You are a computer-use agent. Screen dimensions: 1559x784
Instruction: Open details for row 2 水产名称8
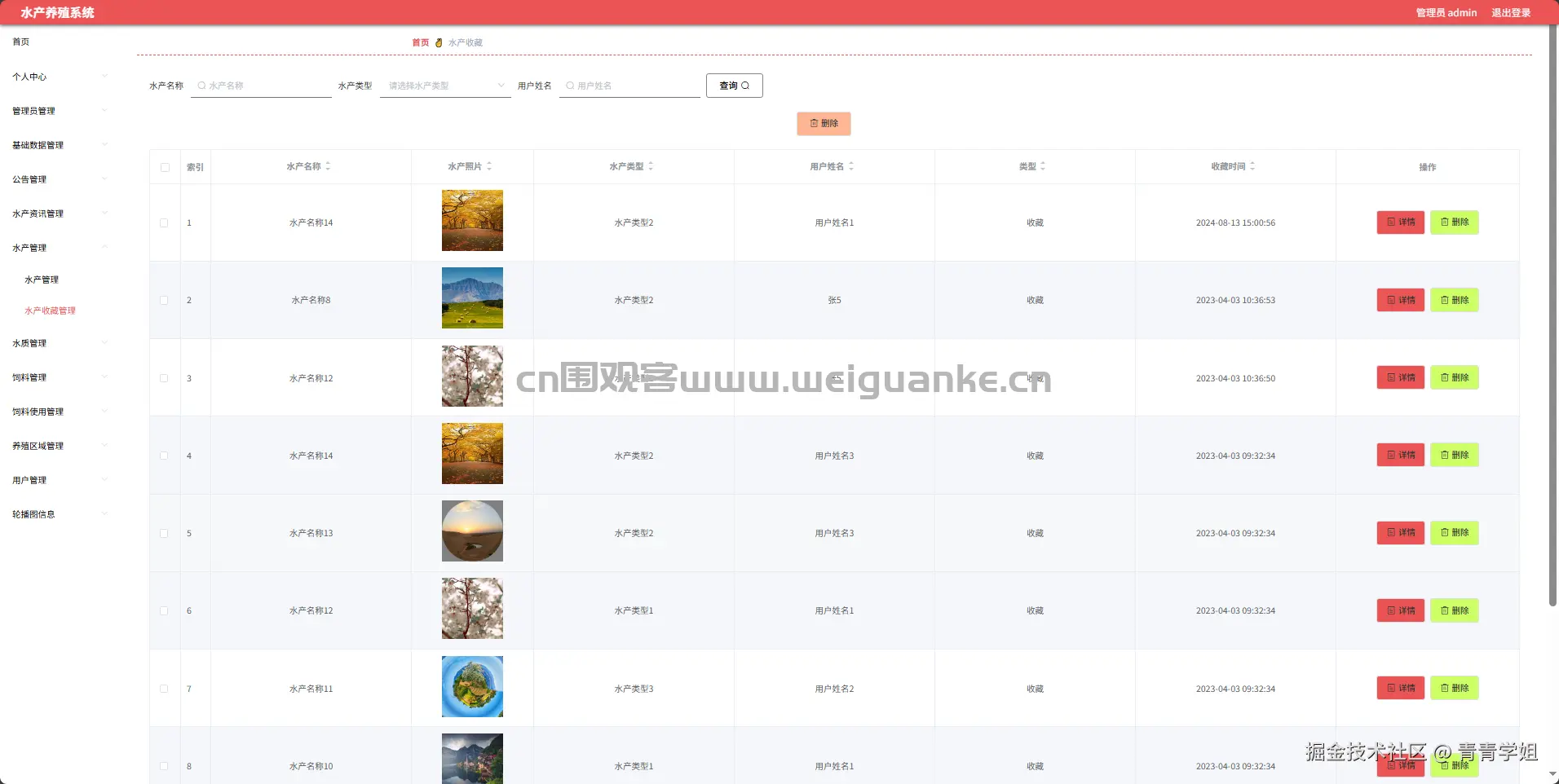1400,300
